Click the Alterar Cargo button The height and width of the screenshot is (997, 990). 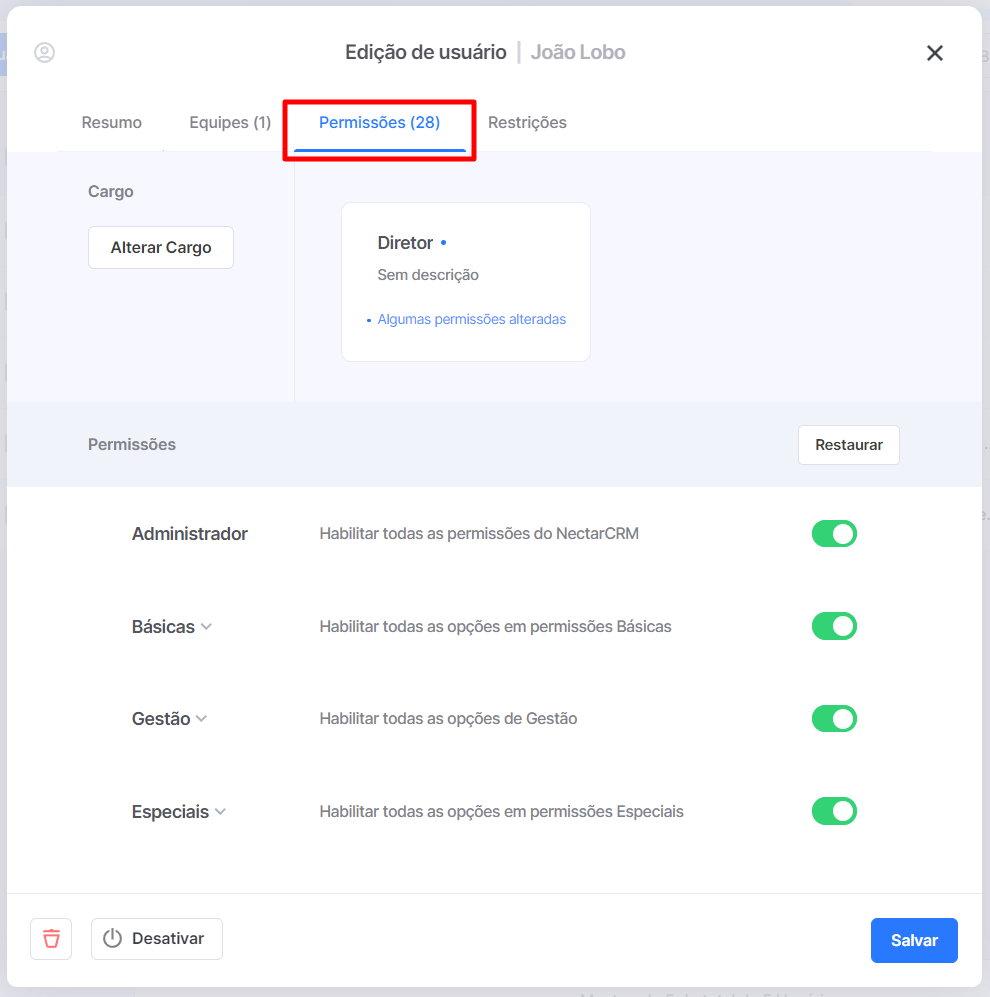(x=161, y=247)
